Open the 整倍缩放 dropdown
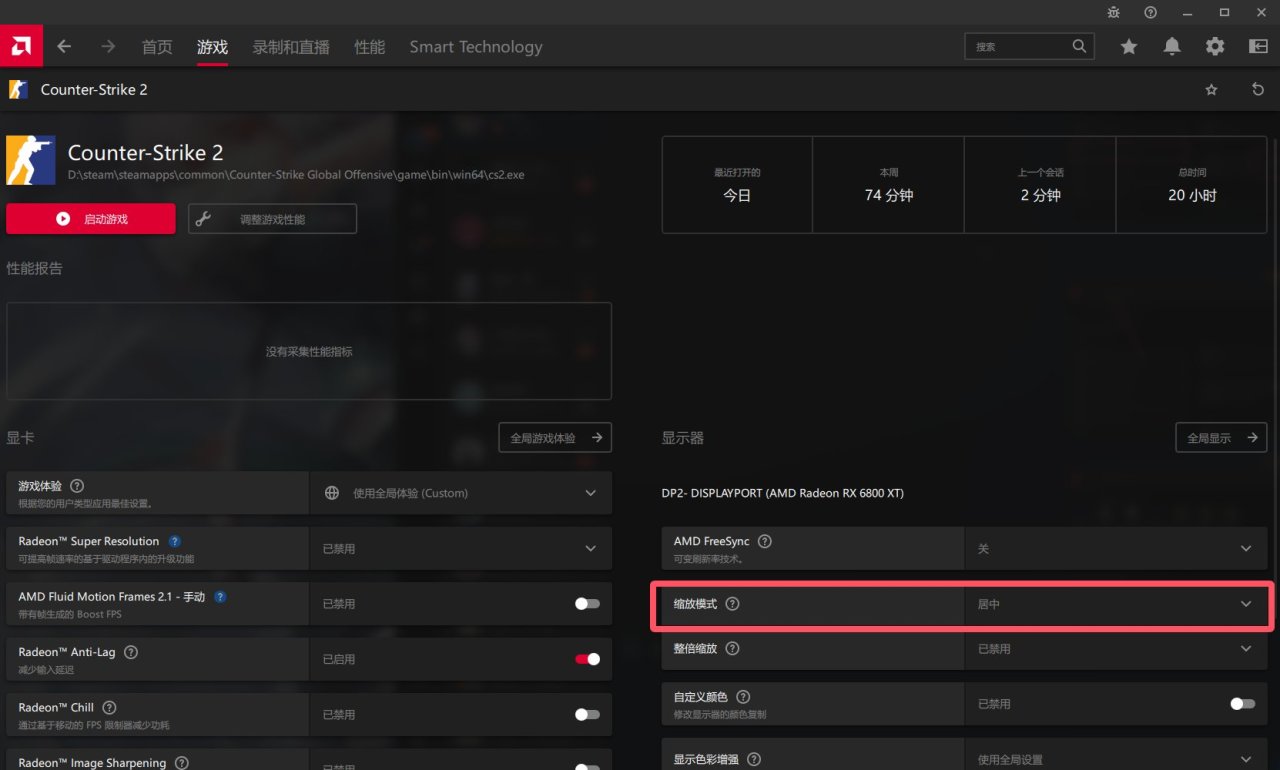 (x=1117, y=648)
